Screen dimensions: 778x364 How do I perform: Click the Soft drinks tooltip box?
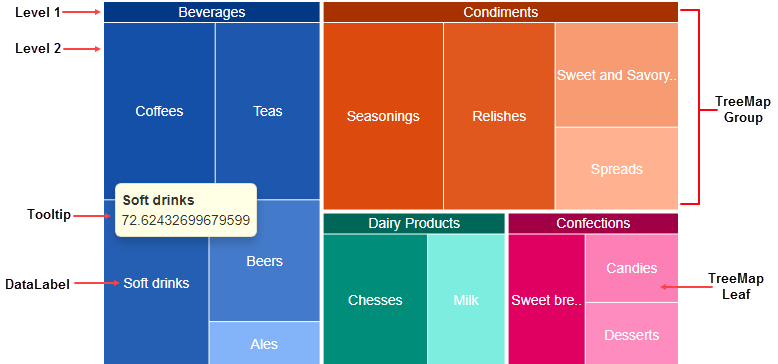pos(186,210)
